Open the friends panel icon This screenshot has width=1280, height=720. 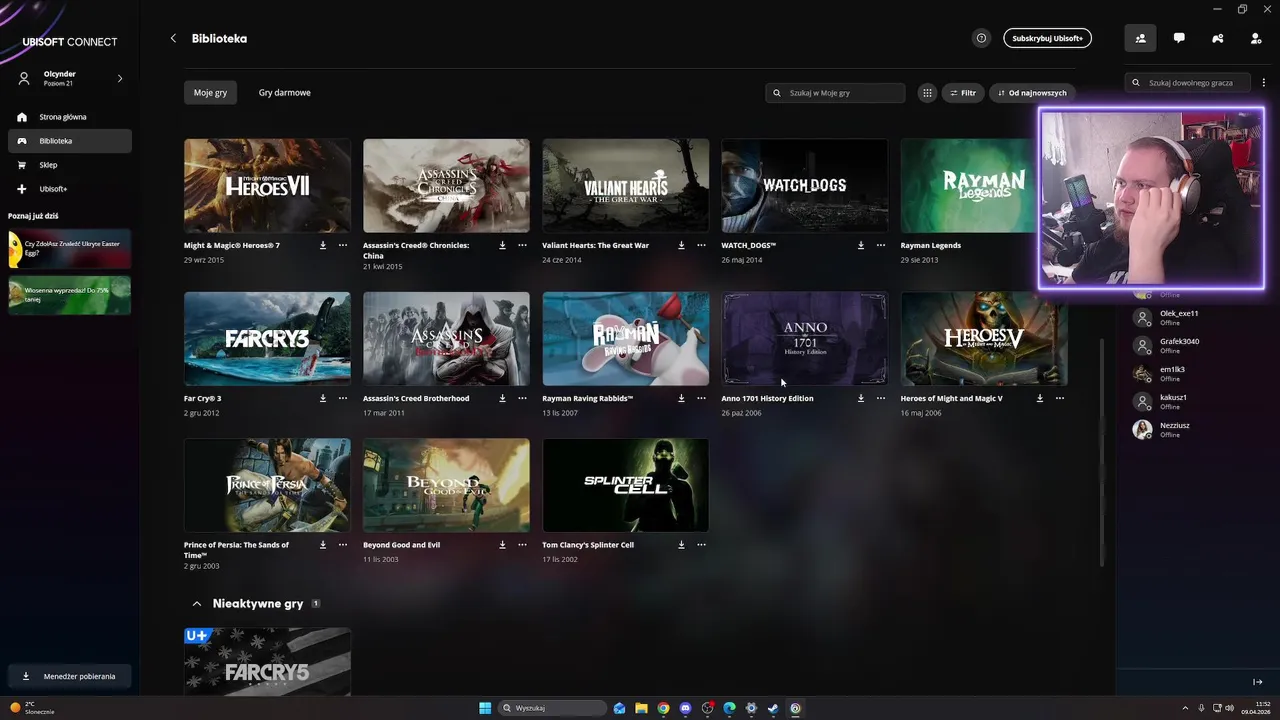point(1140,38)
